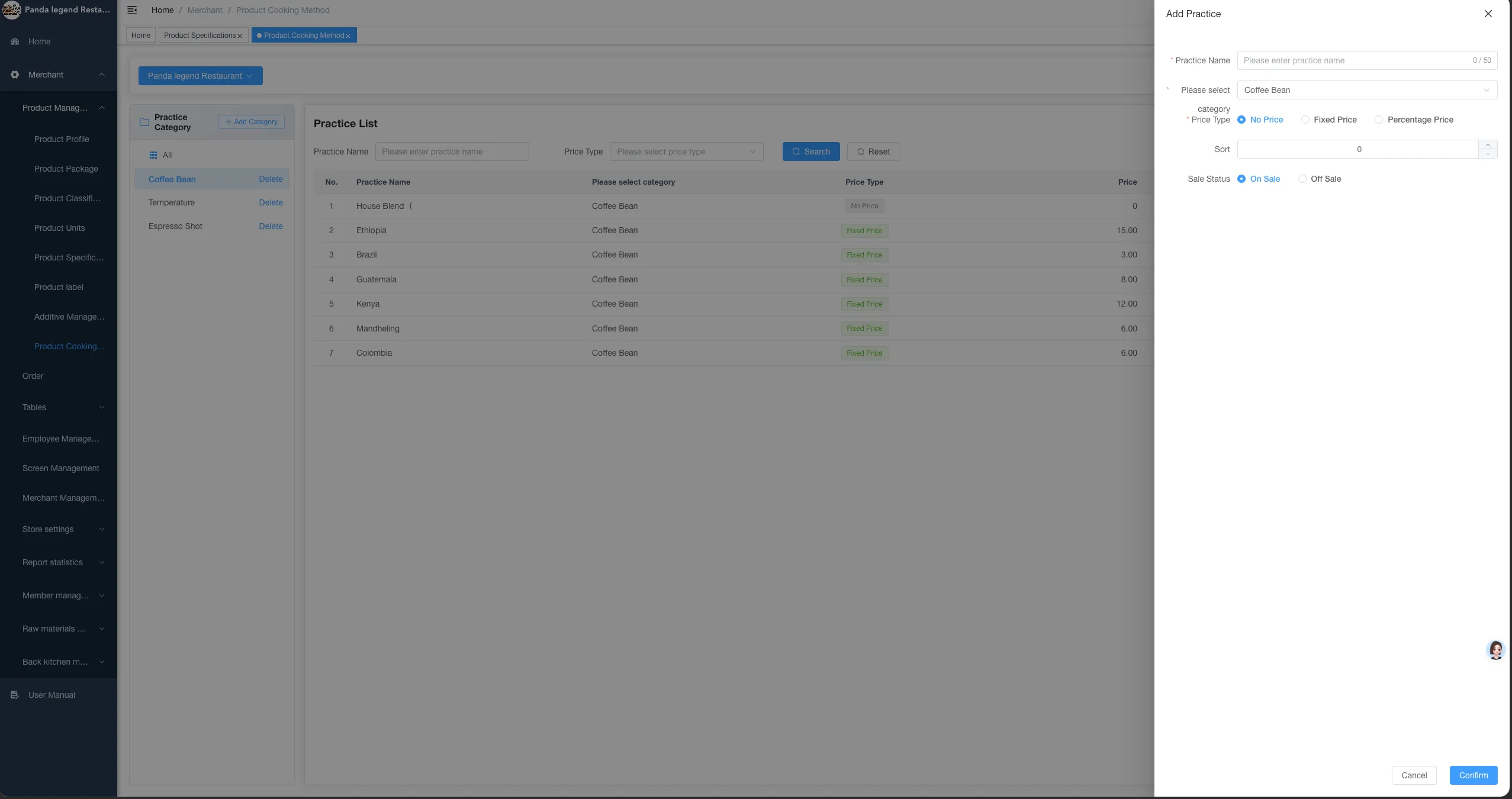Delete the Espresso Shot category
The height and width of the screenshot is (799, 1512).
(x=271, y=226)
